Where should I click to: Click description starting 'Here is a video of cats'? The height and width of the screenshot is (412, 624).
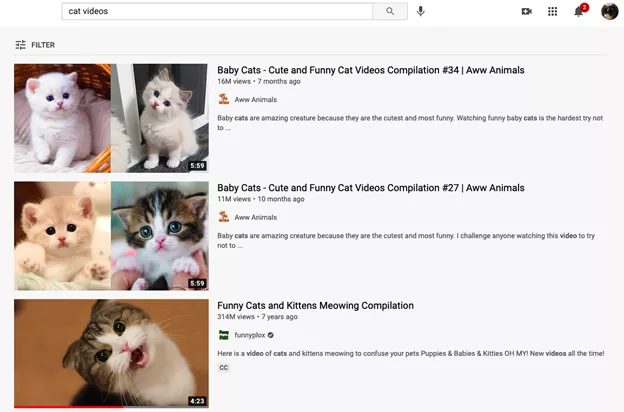click(411, 353)
